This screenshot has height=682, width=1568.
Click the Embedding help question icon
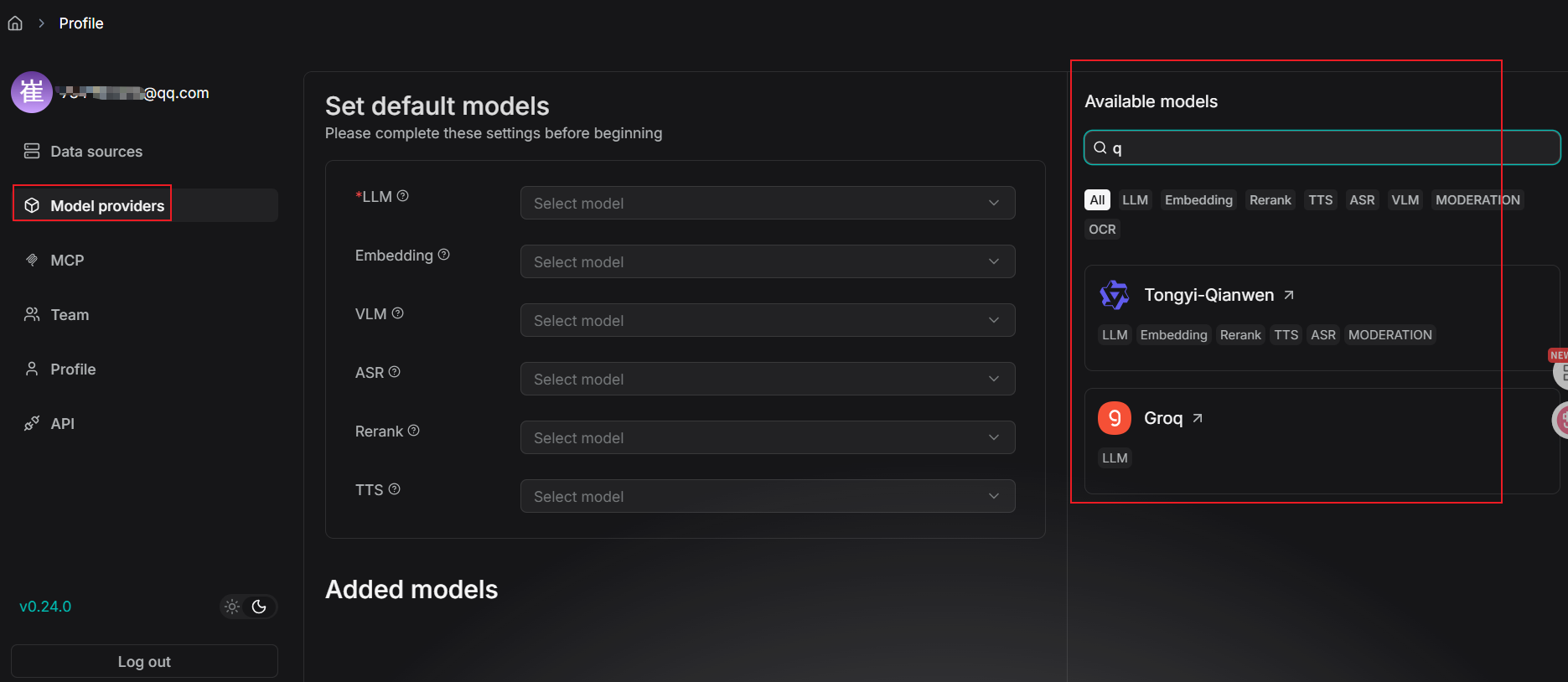point(444,255)
